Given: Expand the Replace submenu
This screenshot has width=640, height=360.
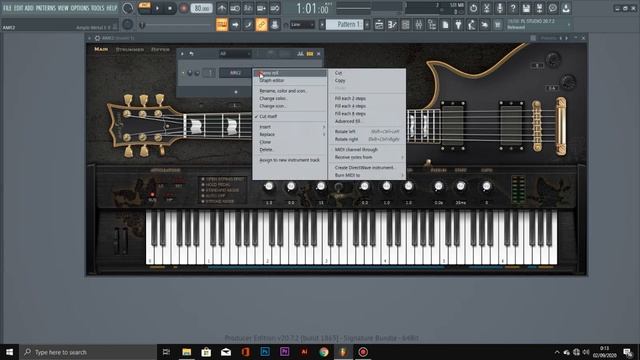Looking at the screenshot, I should coord(289,134).
